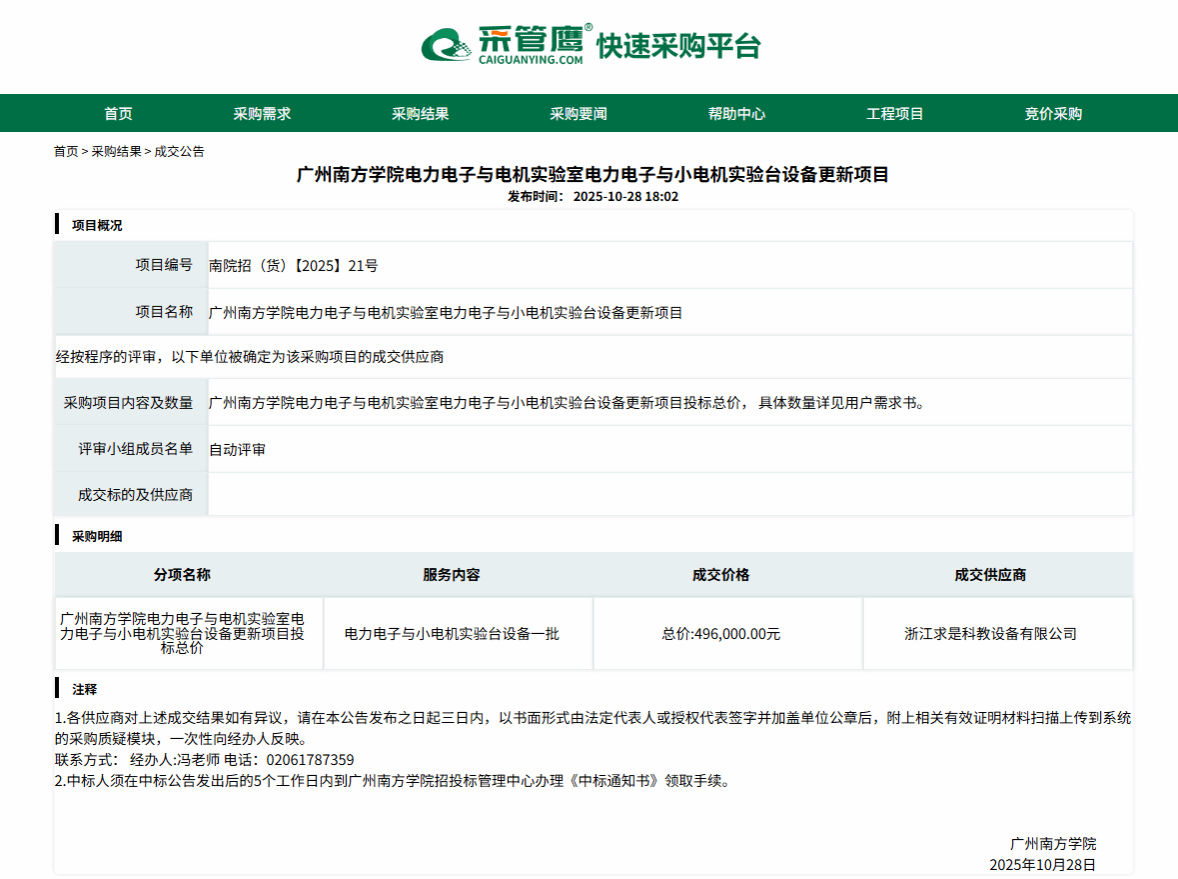Click the announcement's main title heading
1178x879 pixels.
593,175
